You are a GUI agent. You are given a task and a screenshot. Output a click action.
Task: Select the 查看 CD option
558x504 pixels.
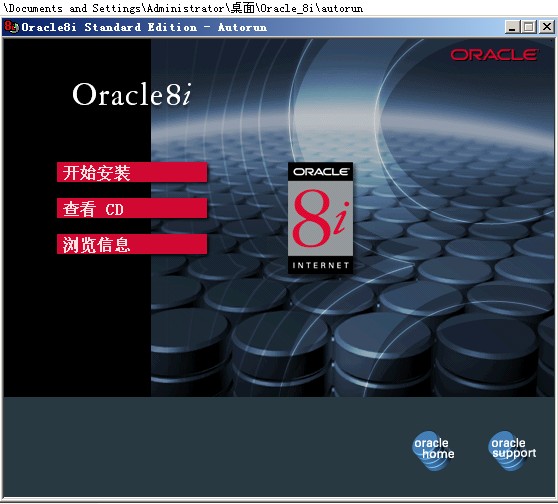(132, 209)
